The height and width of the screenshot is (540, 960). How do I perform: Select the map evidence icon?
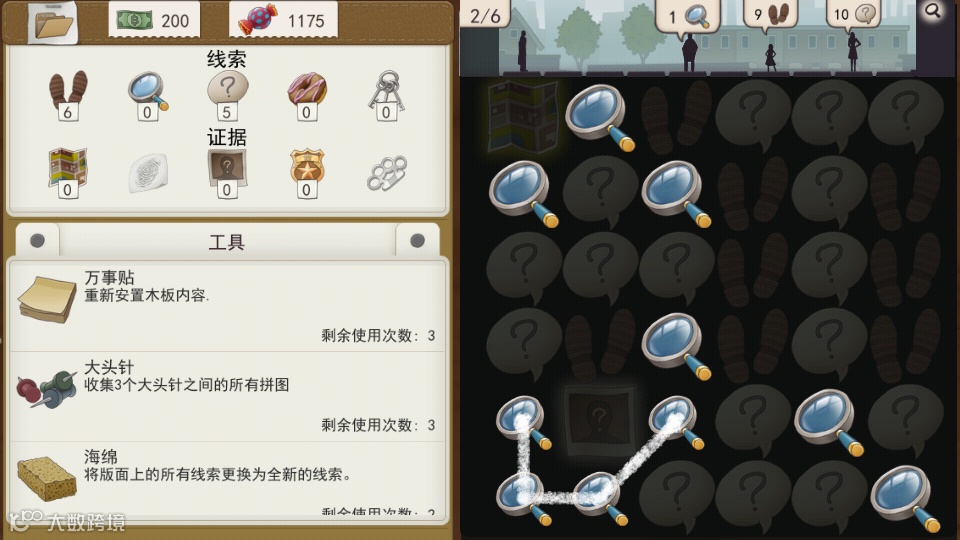pos(67,172)
